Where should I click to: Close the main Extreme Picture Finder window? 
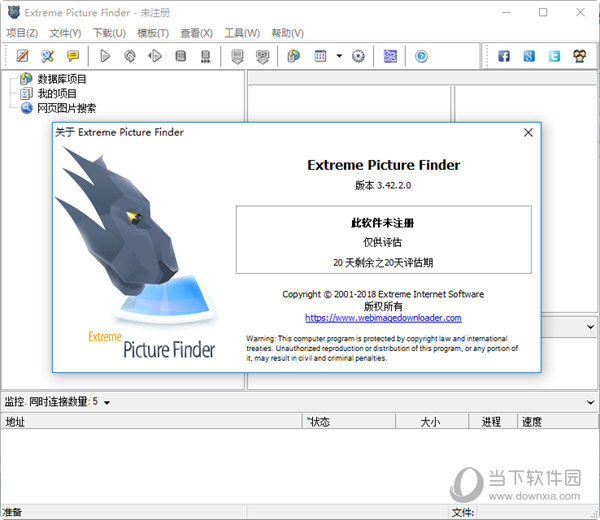(580, 13)
